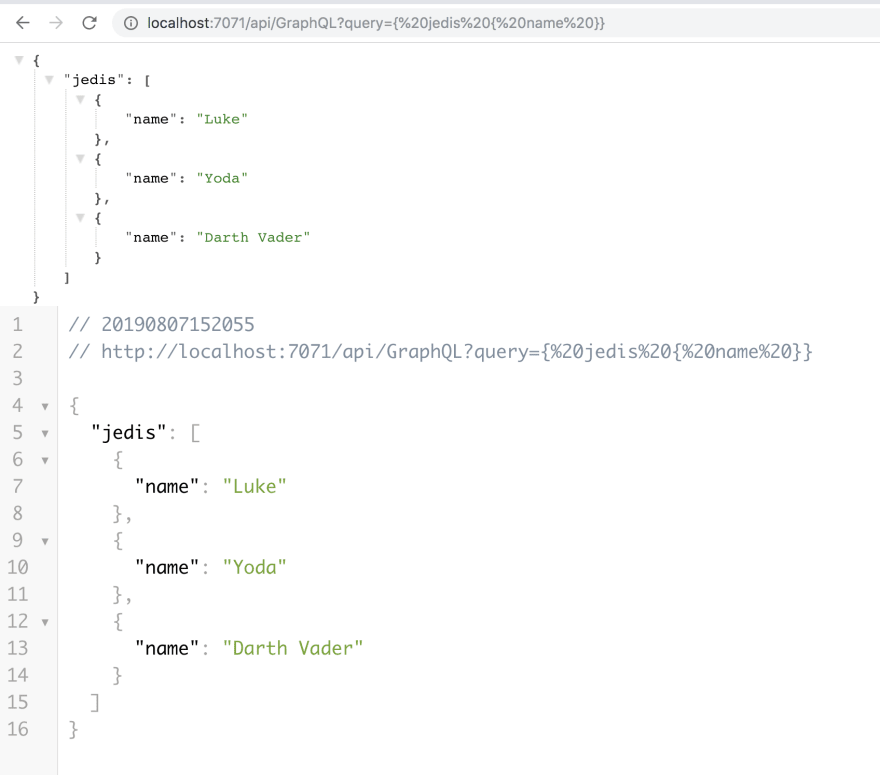Open the http://localhost:7071 comment link on line 2
Screen dimensions: 880x775
(456, 352)
